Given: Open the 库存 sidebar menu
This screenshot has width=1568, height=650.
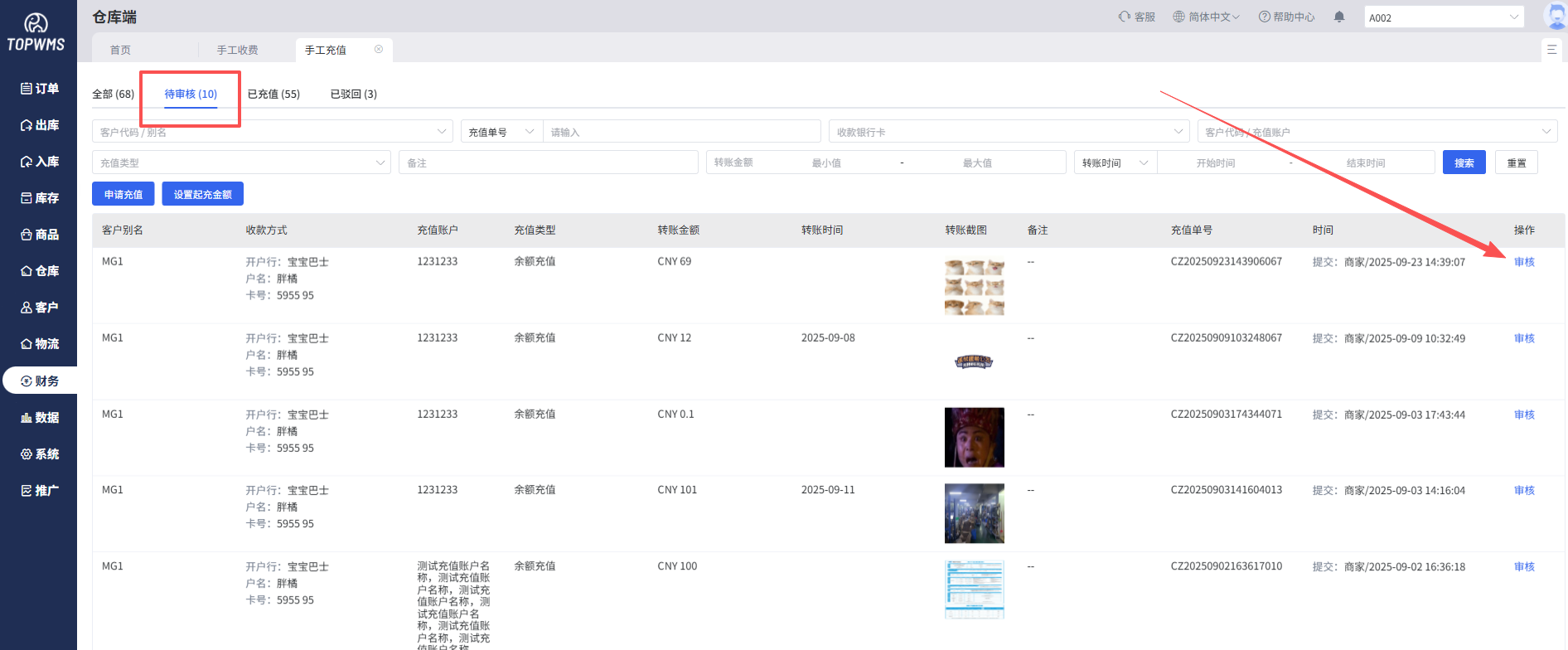Looking at the screenshot, I should (x=39, y=198).
